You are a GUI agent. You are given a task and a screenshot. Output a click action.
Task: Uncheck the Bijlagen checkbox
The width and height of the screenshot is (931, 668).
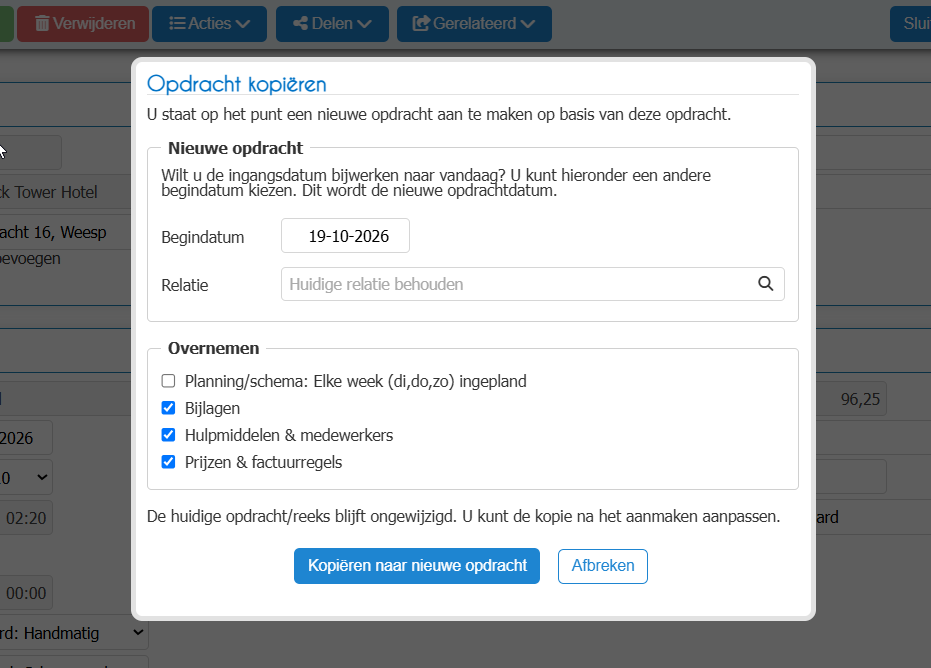tap(169, 408)
